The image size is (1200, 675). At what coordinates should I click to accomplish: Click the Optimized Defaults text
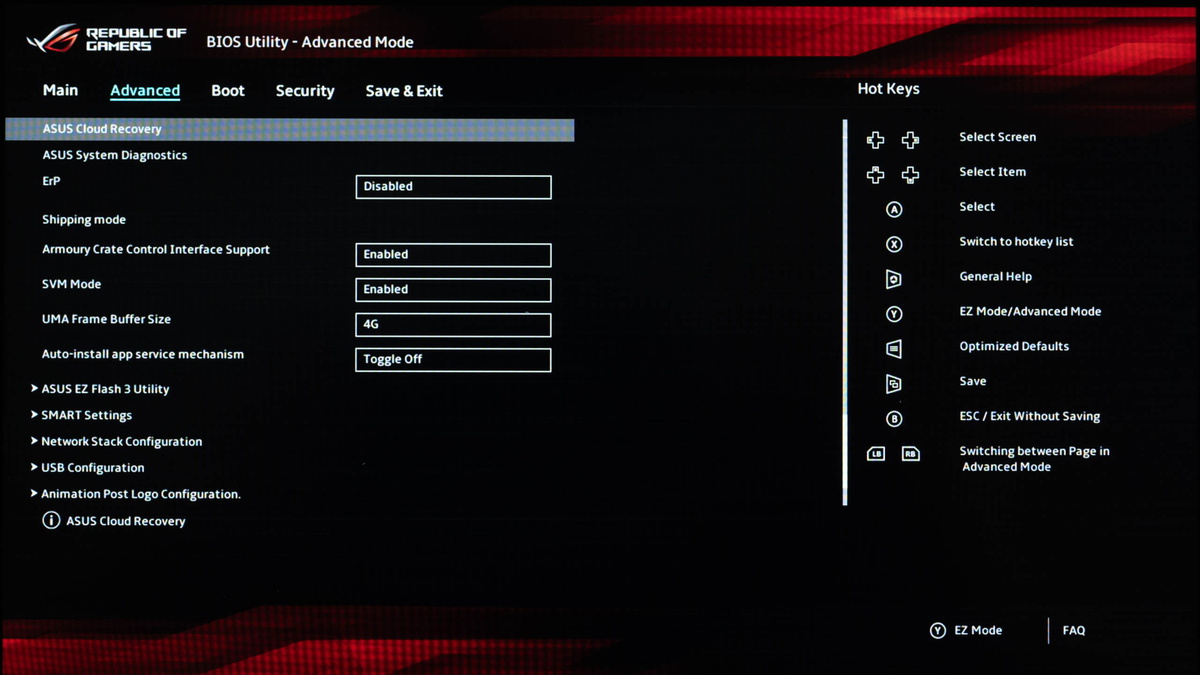pyautogui.click(x=1014, y=347)
